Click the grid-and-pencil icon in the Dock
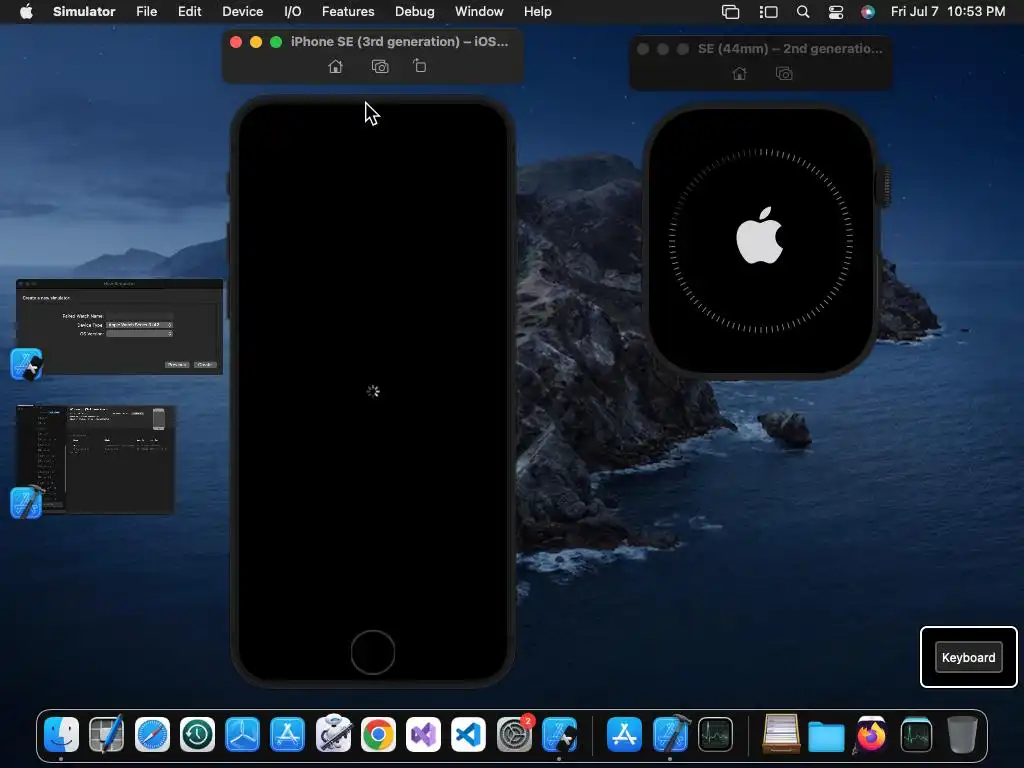 tap(106, 735)
